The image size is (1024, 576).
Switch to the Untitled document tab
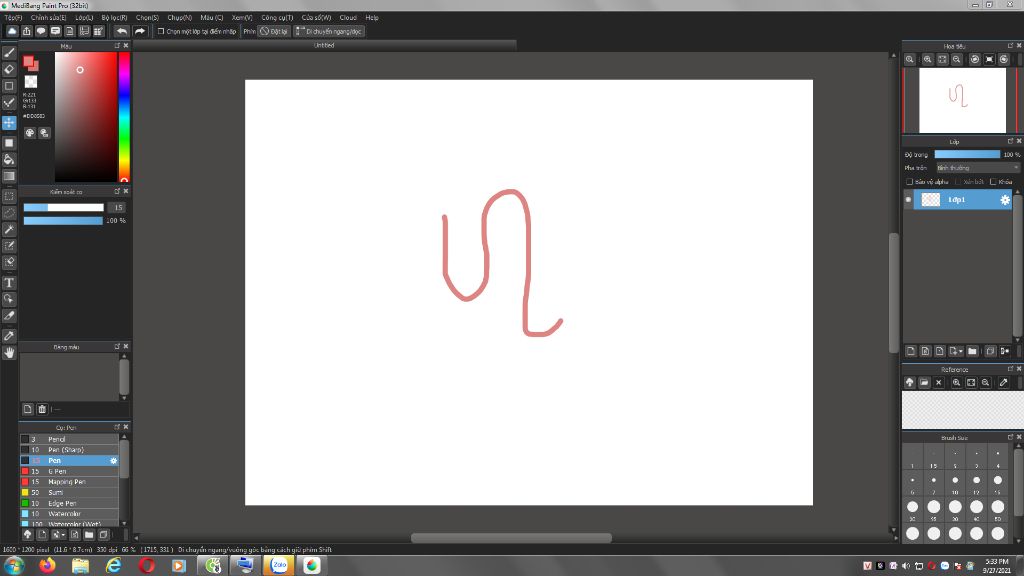pyautogui.click(x=324, y=45)
